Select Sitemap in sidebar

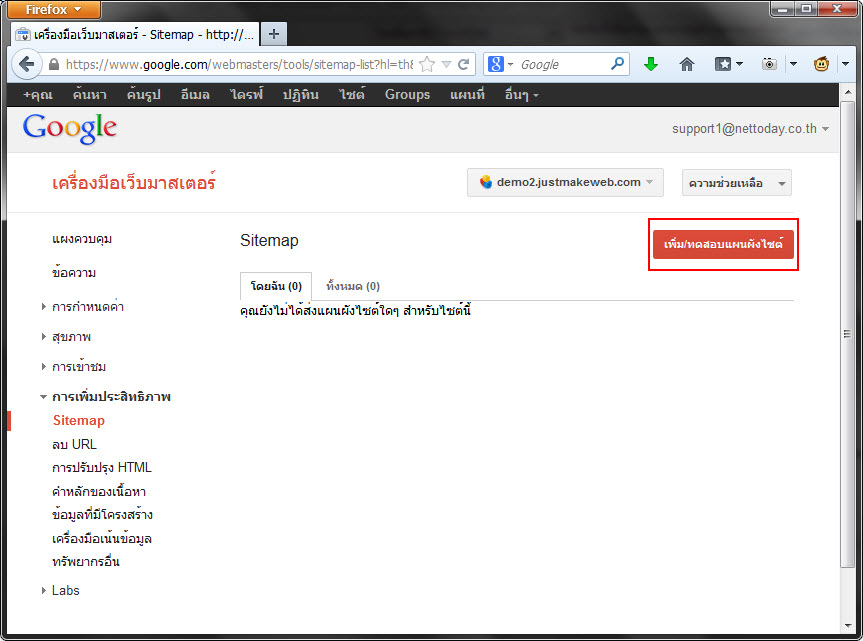[x=79, y=420]
